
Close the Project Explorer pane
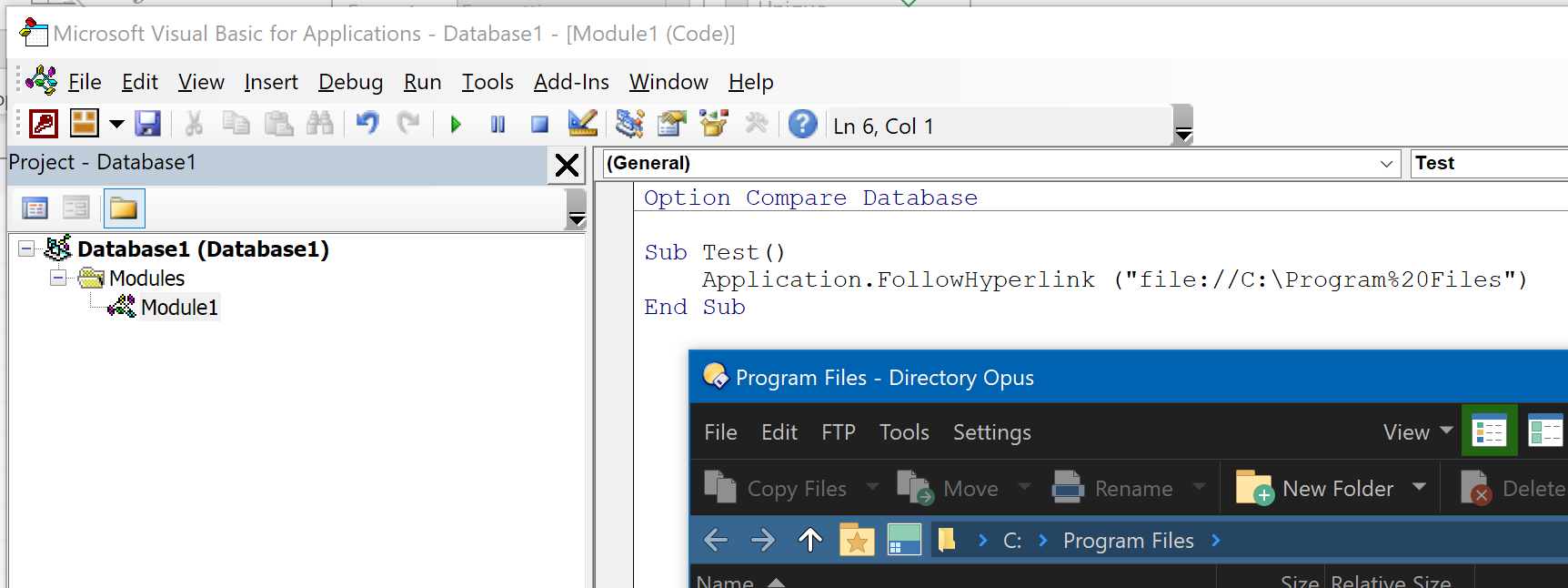(x=567, y=165)
